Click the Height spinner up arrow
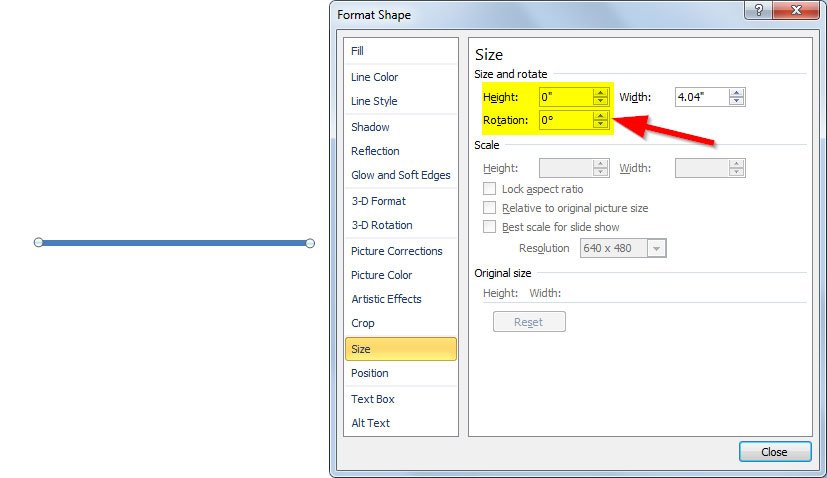 (600, 93)
